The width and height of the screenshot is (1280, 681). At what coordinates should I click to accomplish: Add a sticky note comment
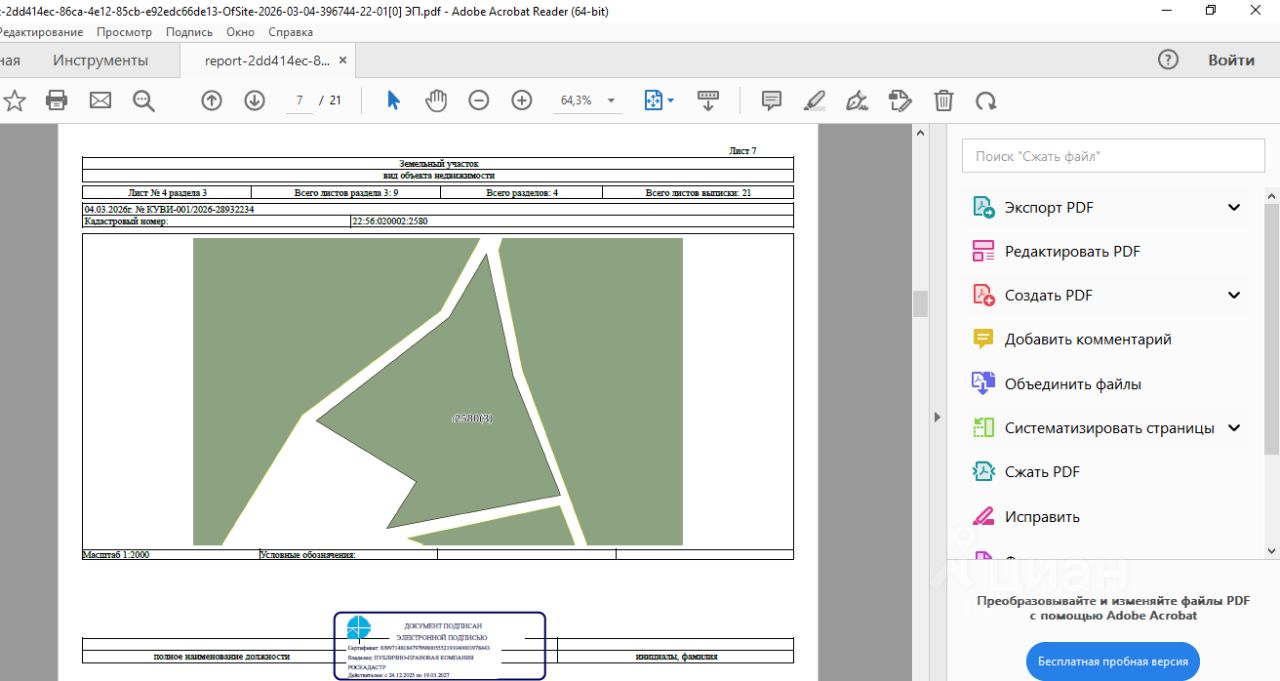[771, 100]
